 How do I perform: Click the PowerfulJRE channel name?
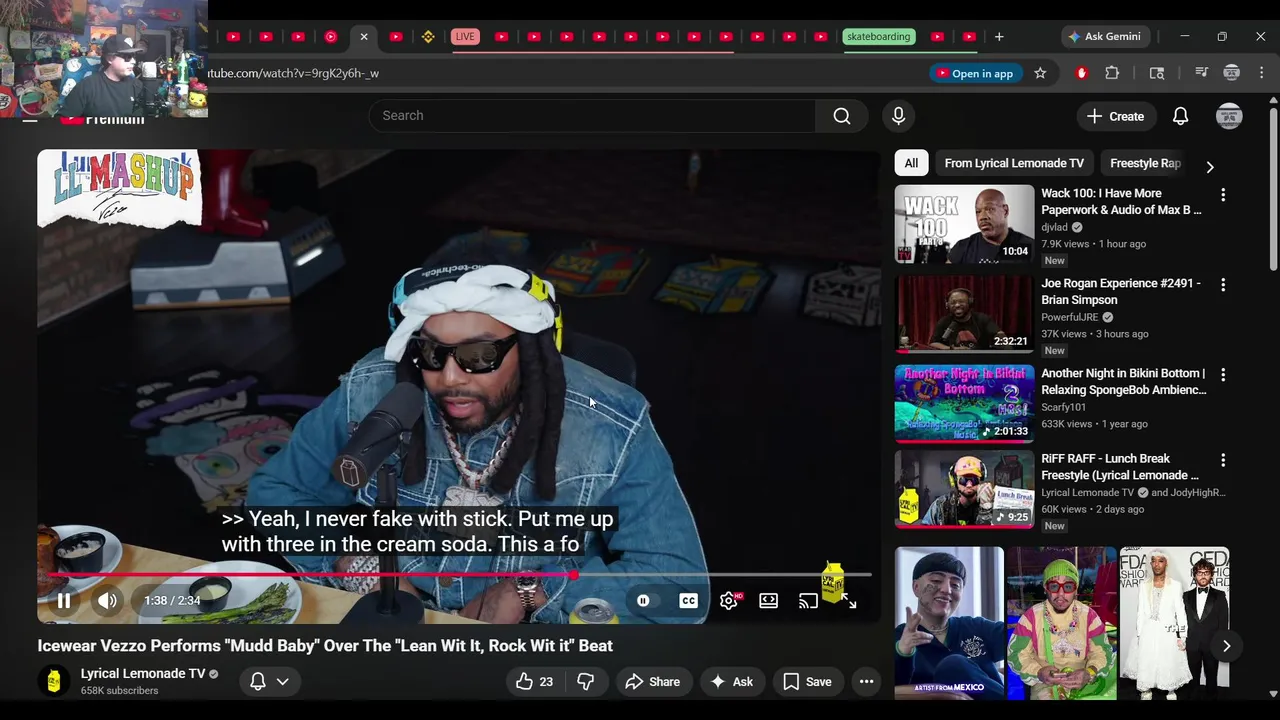click(1069, 317)
